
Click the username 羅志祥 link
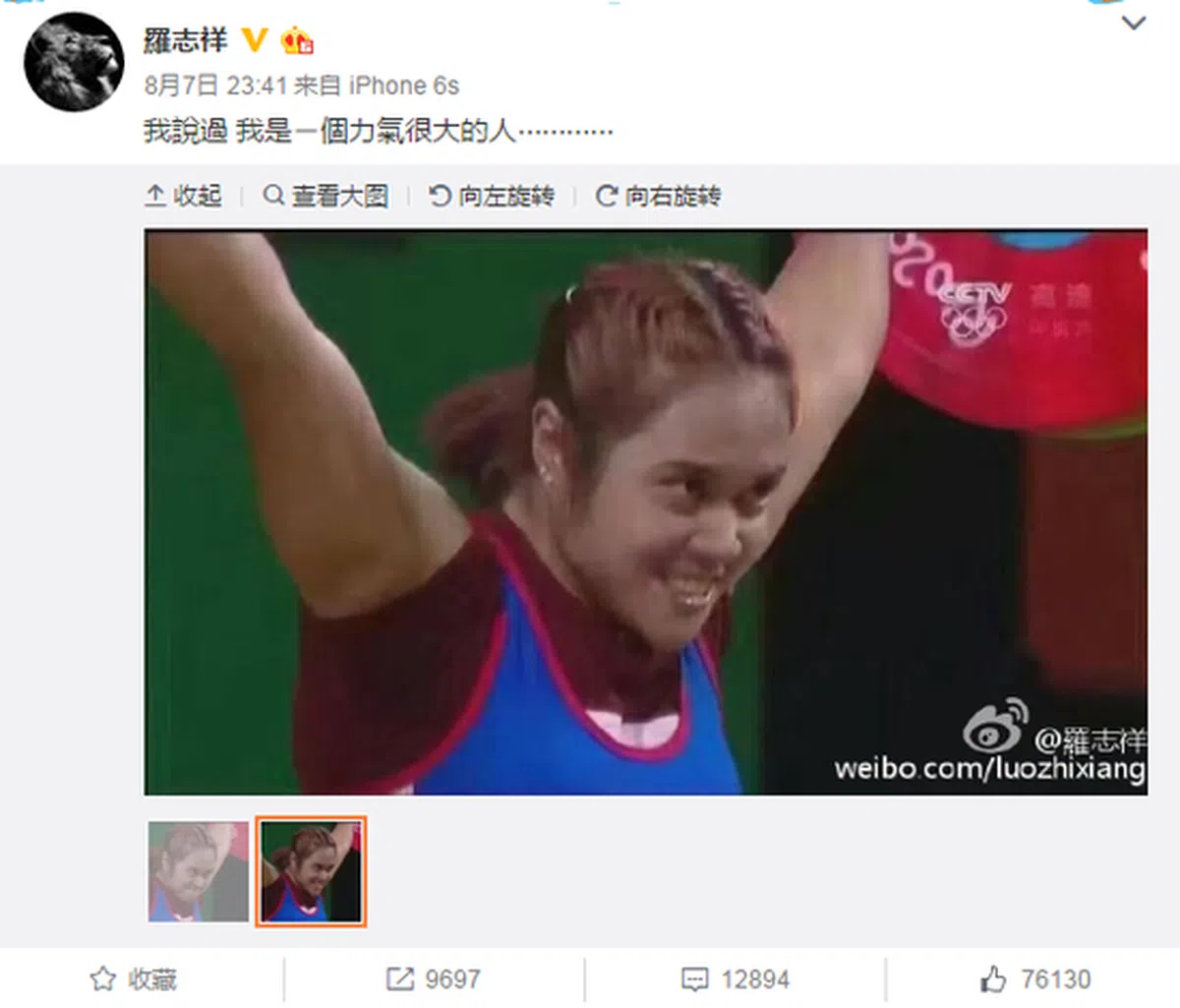pos(185,40)
